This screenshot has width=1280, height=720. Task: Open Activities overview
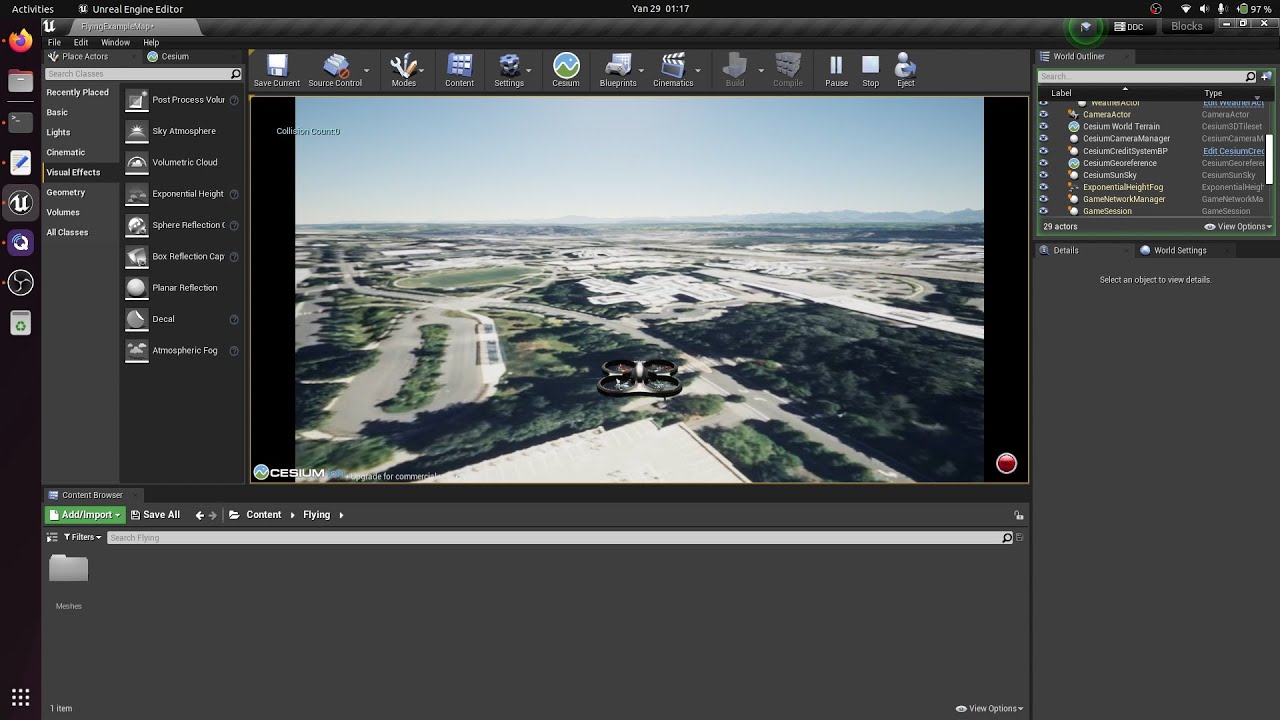(x=33, y=9)
